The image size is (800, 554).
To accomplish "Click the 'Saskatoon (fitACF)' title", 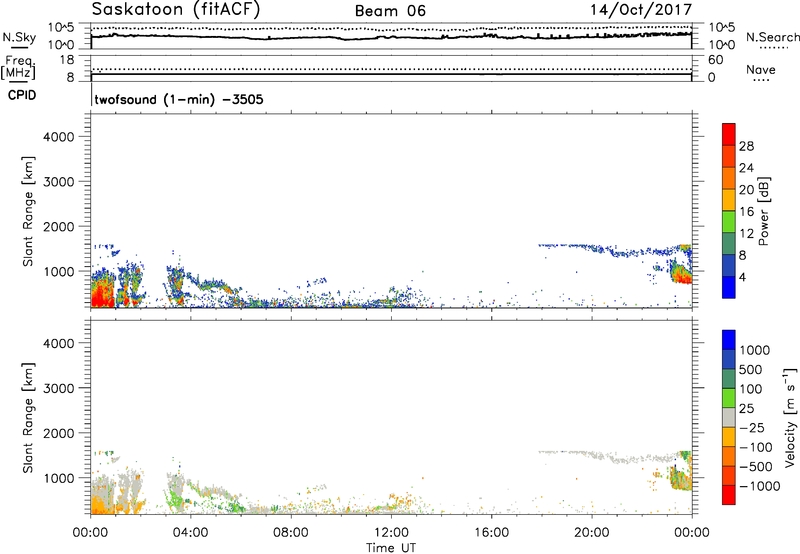I will (x=176, y=9).
